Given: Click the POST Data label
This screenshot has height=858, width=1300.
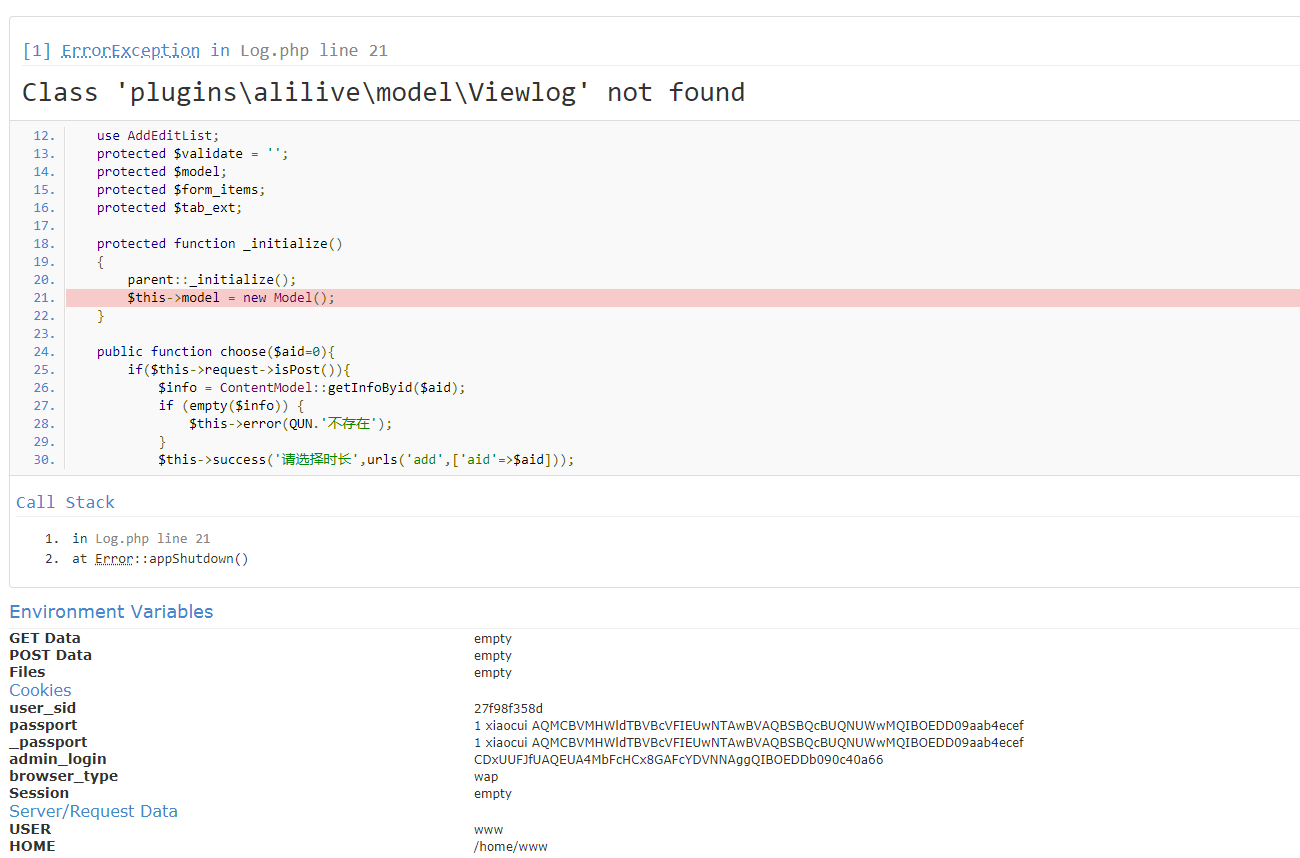Looking at the screenshot, I should pyautogui.click(x=50, y=655).
